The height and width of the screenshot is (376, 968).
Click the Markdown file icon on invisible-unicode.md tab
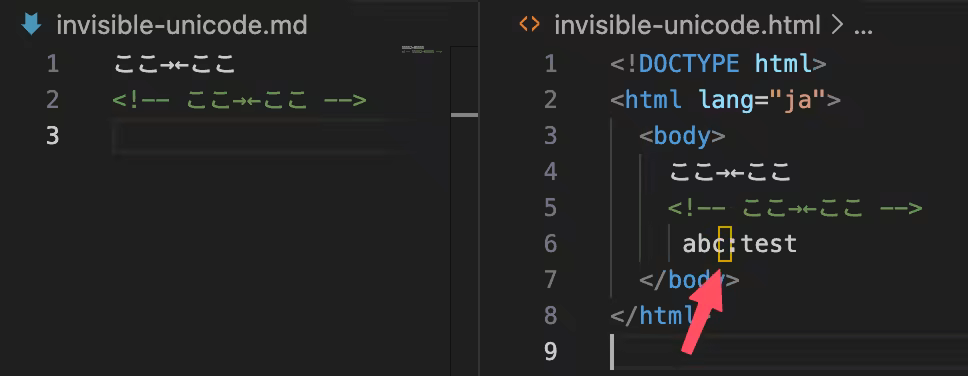pyautogui.click(x=31, y=25)
